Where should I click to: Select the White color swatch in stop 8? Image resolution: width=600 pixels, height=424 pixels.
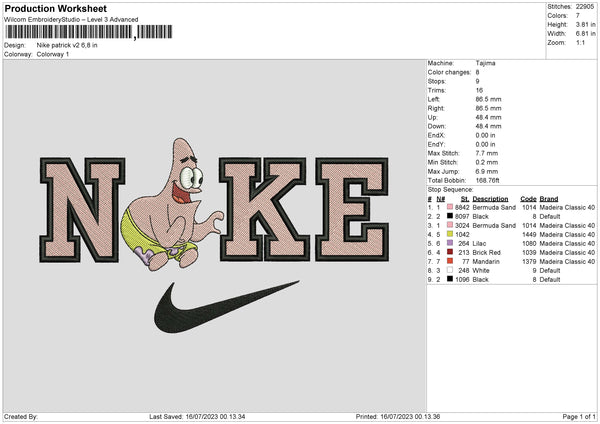point(450,270)
